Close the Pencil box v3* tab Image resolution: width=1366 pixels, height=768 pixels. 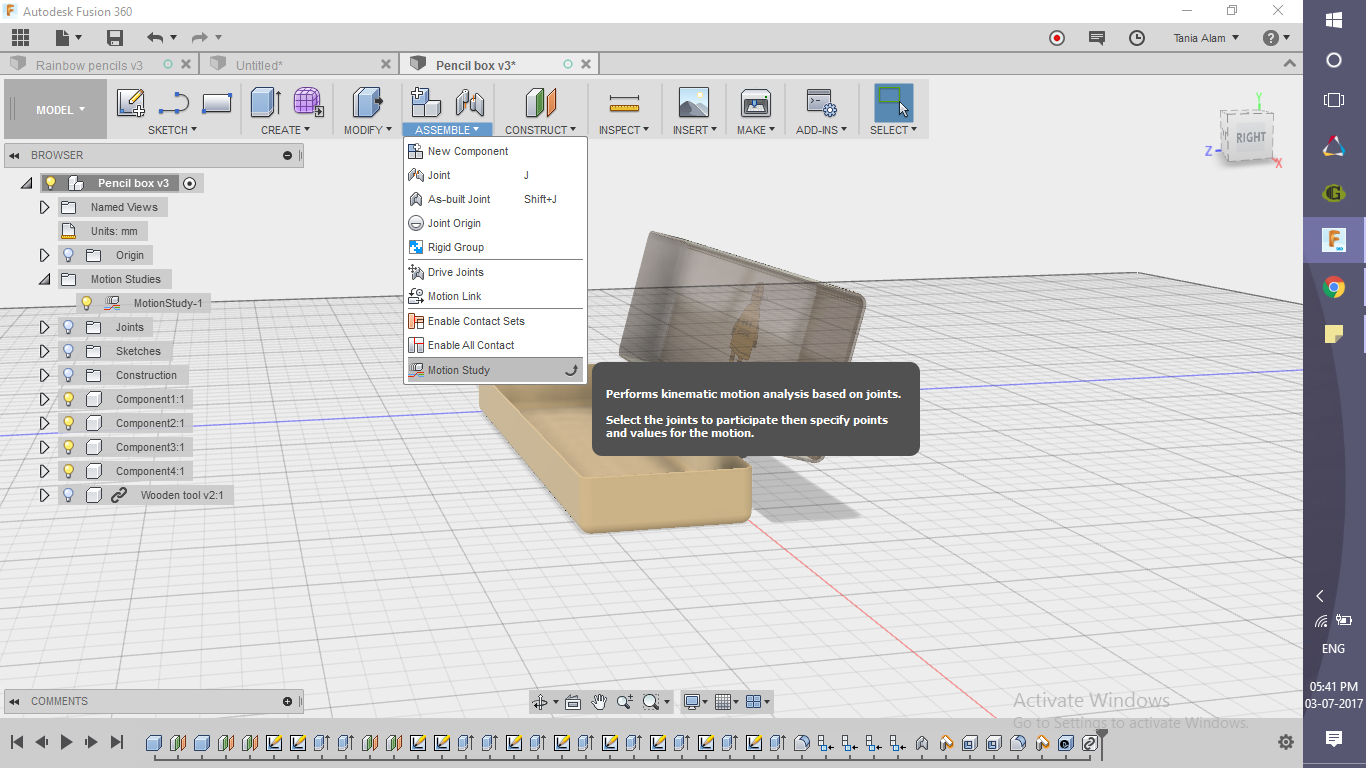point(586,64)
